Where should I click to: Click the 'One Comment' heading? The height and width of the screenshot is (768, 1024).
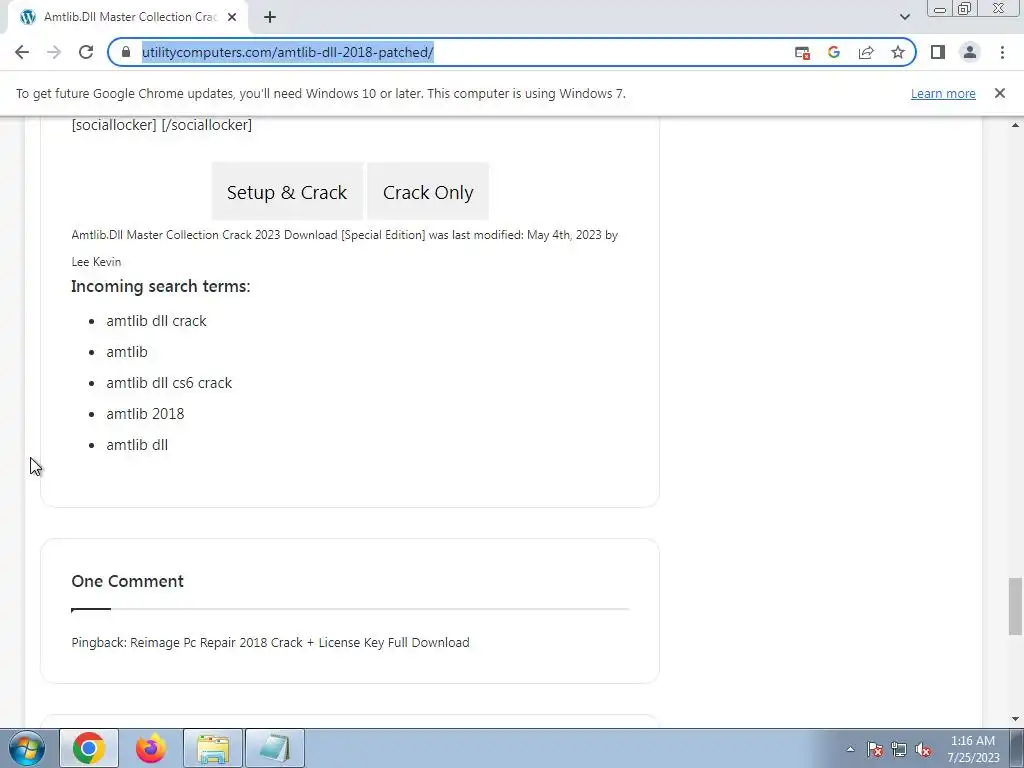127,581
